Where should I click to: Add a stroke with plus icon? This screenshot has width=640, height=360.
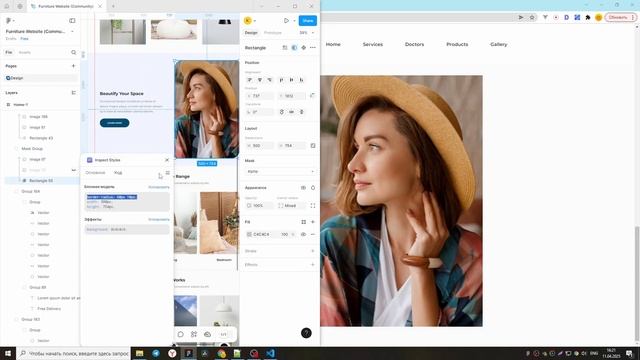tap(313, 251)
